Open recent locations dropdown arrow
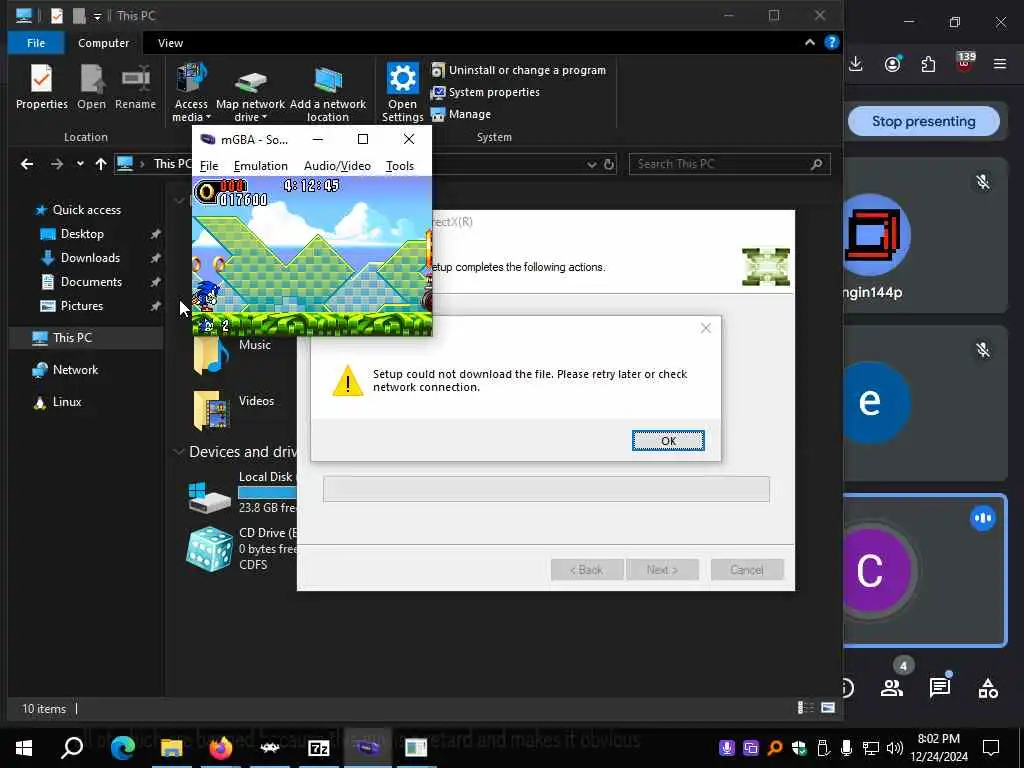 tap(80, 164)
